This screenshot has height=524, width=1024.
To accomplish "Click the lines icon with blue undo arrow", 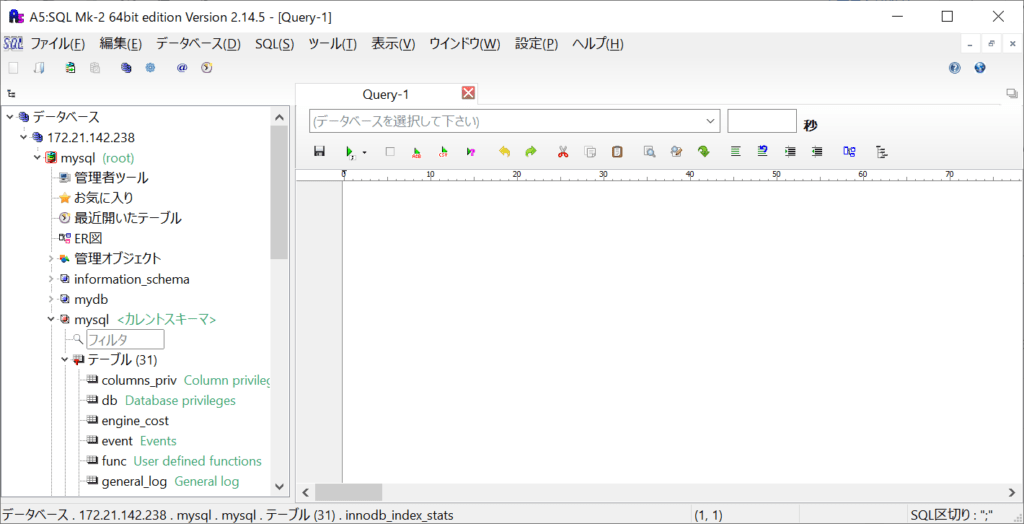I will point(762,152).
